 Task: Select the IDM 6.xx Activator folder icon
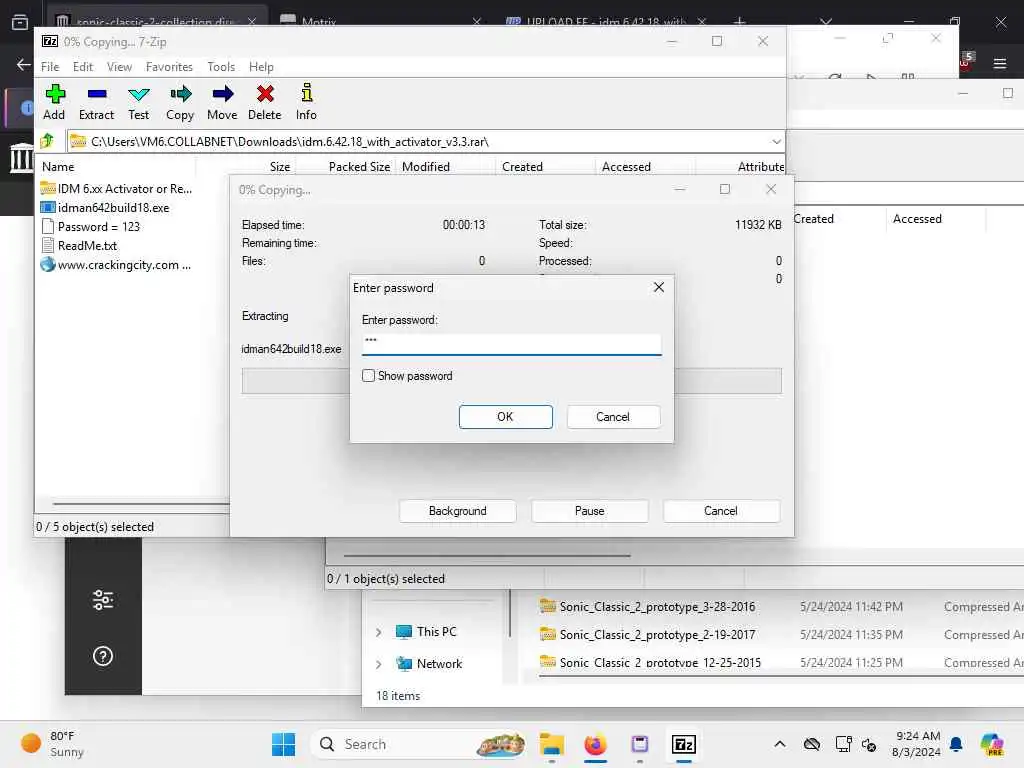click(48, 189)
